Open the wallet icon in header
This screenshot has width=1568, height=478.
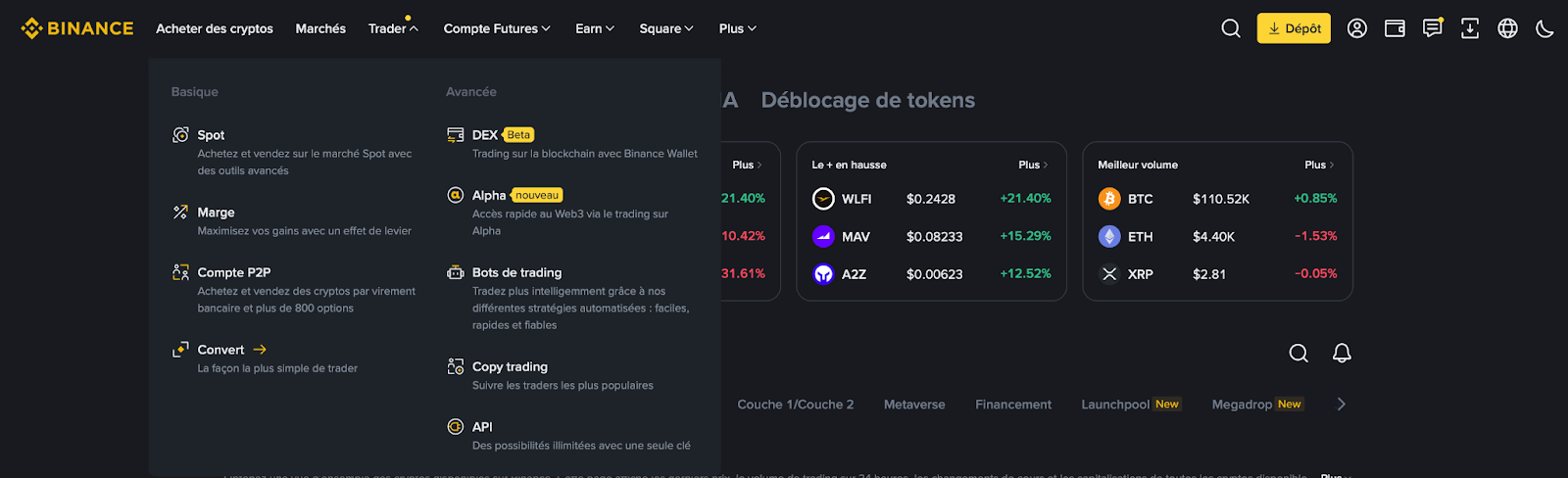point(1395,28)
